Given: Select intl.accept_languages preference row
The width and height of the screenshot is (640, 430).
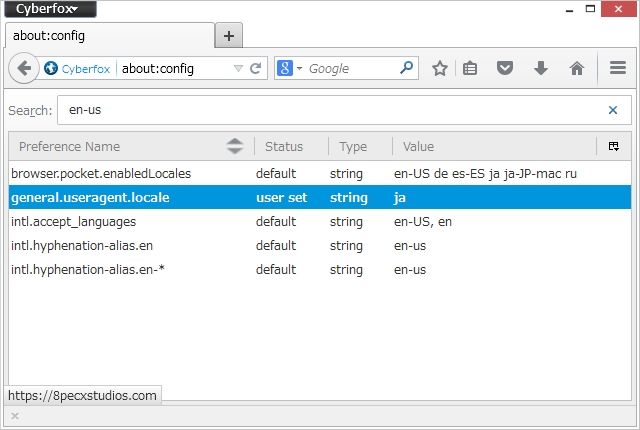Looking at the screenshot, I should [x=320, y=222].
